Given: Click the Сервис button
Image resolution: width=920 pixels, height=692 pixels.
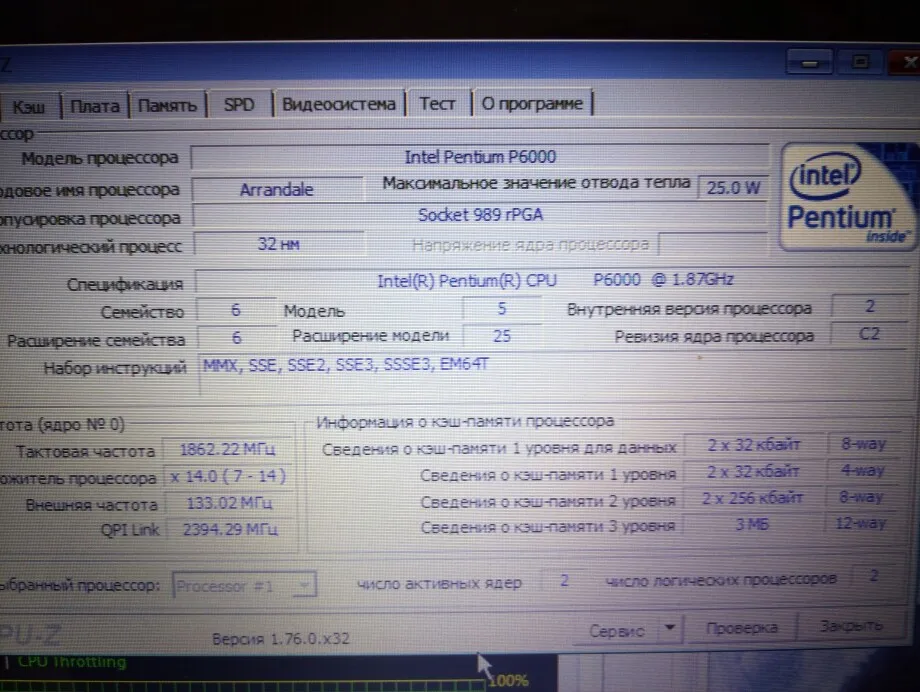Looking at the screenshot, I should click(x=617, y=631).
